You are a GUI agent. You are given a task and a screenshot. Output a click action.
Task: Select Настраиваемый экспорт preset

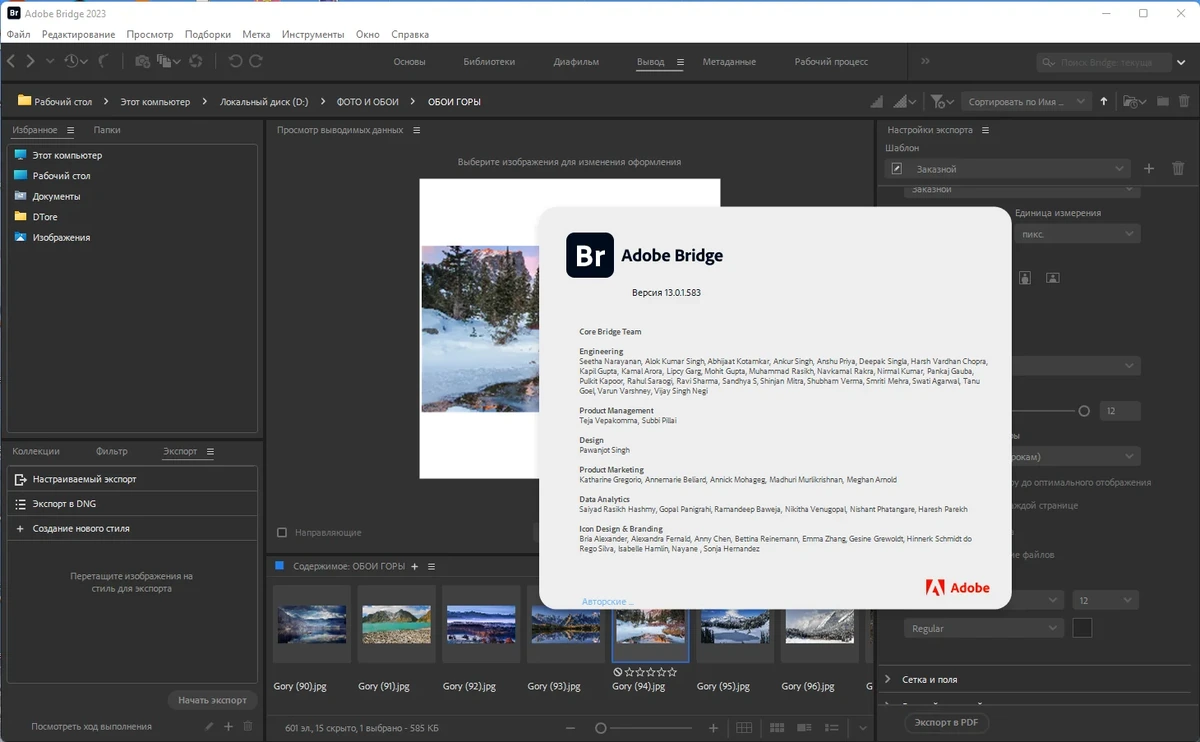[132, 479]
